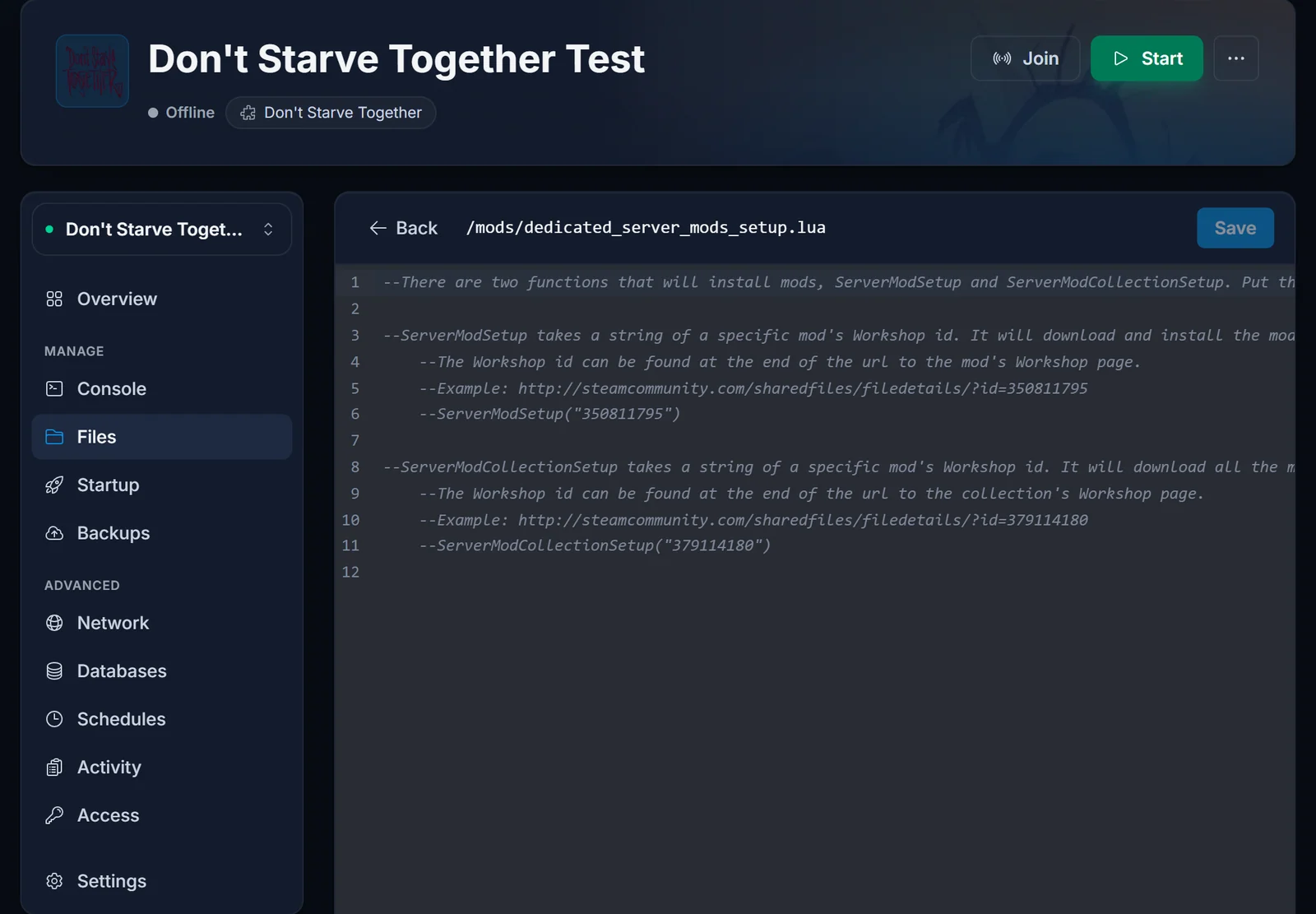Open the Network settings page
The image size is (1316, 914).
click(161, 623)
